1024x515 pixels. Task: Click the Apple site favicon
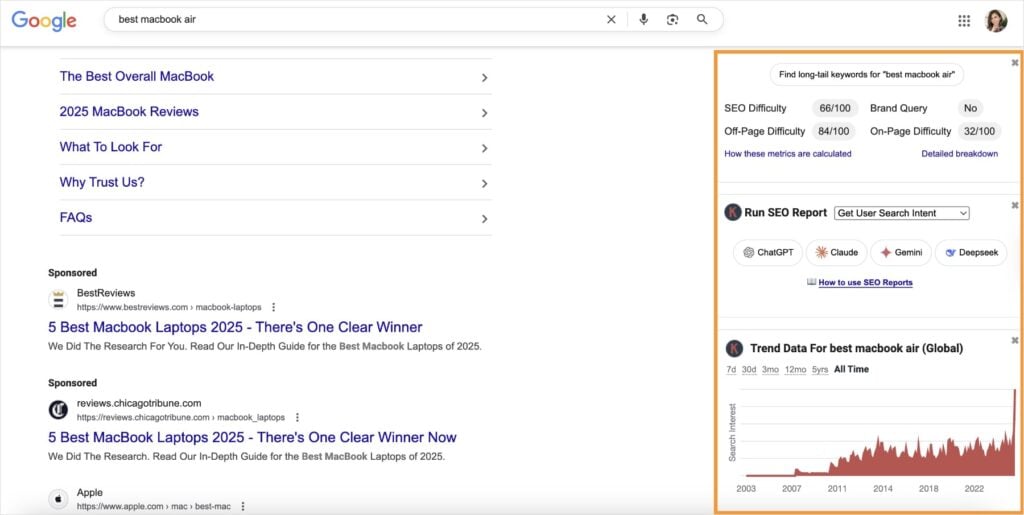click(58, 499)
